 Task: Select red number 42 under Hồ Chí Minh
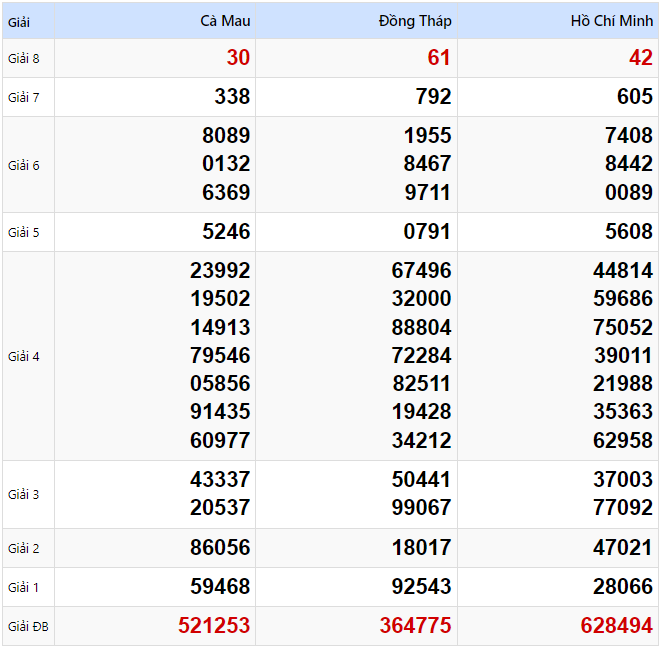coord(640,58)
